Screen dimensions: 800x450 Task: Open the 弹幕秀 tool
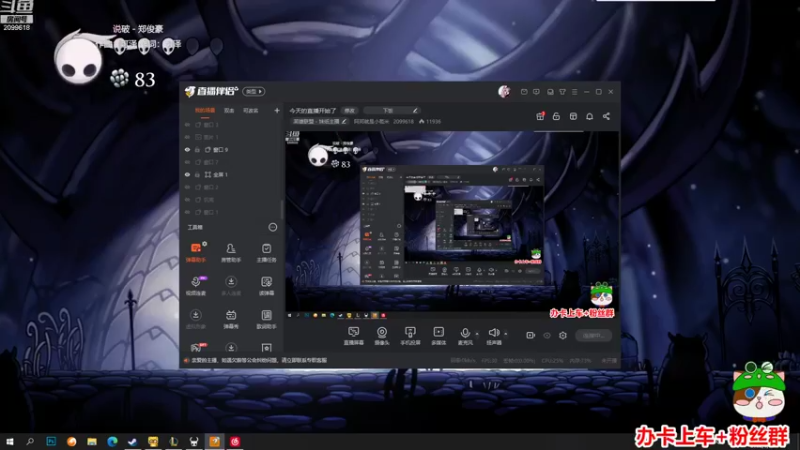pyautogui.click(x=231, y=319)
